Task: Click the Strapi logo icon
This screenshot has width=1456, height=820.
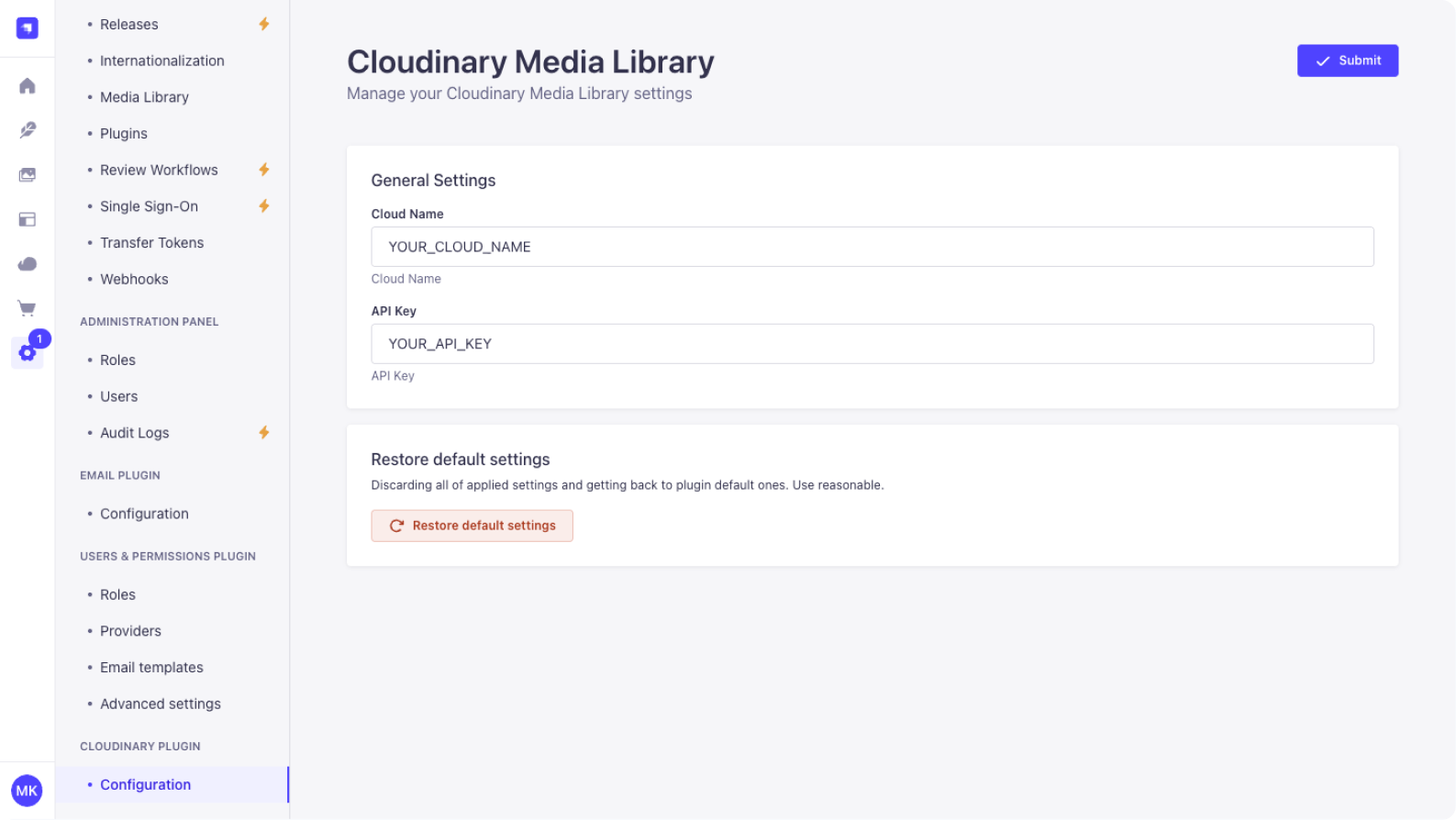Action: pos(28,28)
